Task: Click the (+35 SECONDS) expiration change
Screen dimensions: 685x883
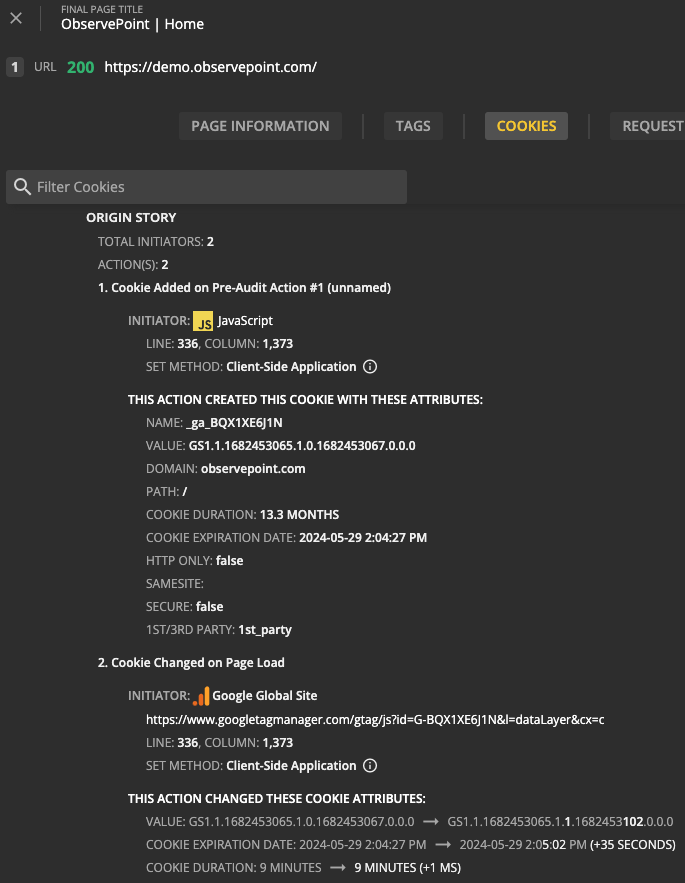Action: (633, 845)
